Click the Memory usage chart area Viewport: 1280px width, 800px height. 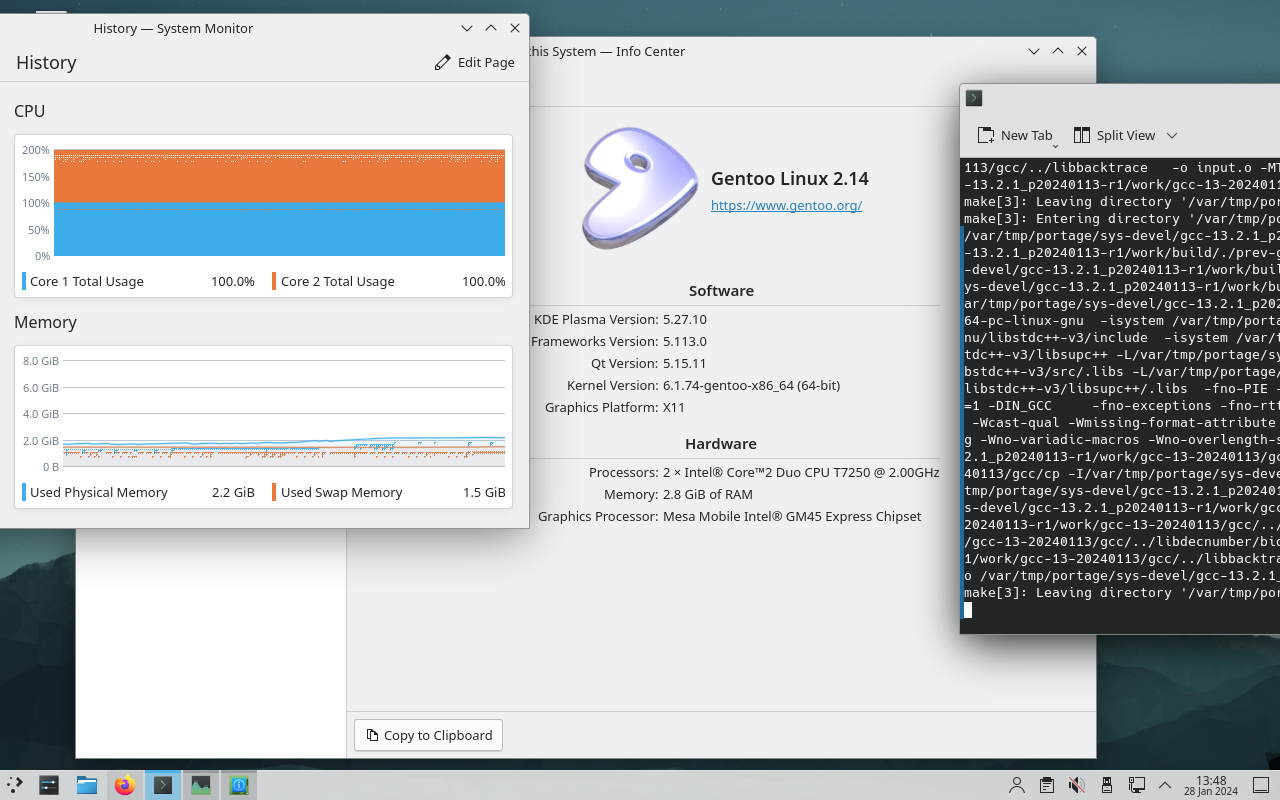click(283, 414)
